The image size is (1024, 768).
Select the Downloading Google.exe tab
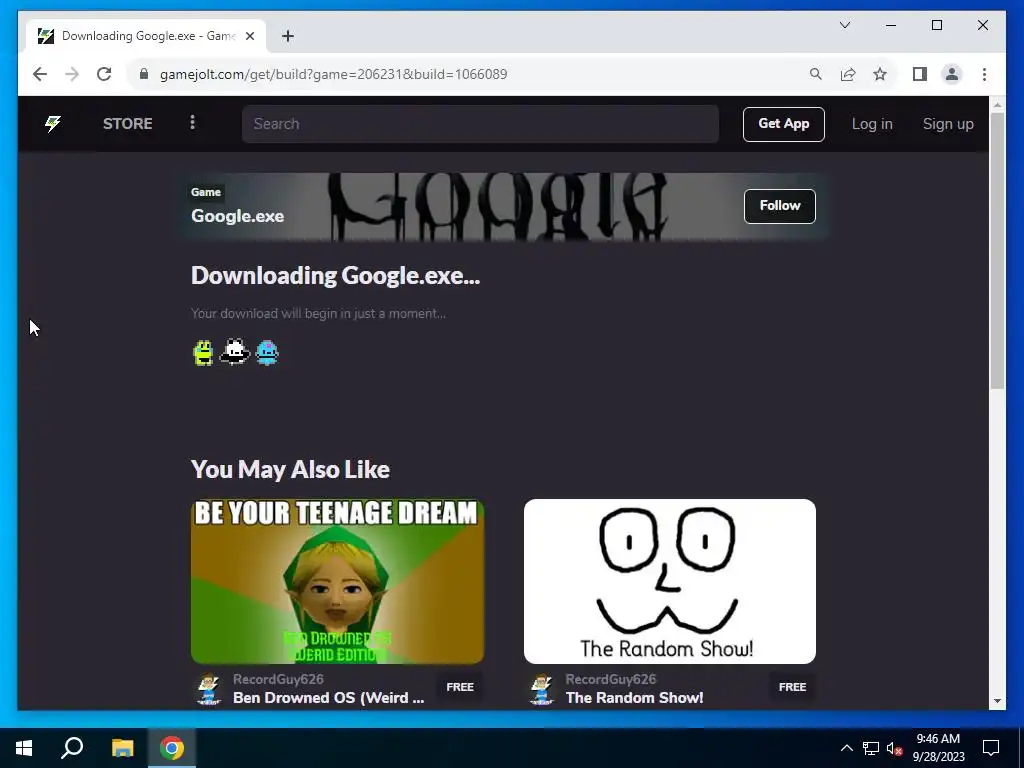tap(147, 36)
